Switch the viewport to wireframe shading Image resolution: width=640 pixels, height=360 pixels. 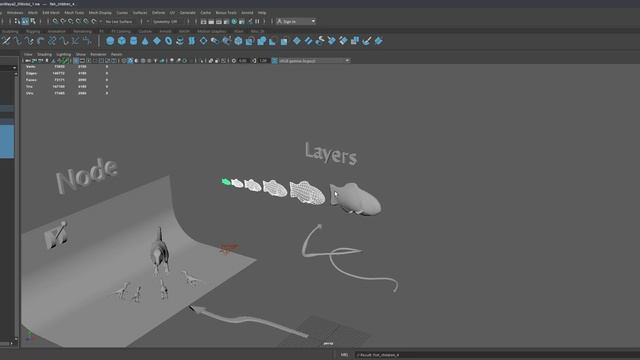click(x=124, y=61)
